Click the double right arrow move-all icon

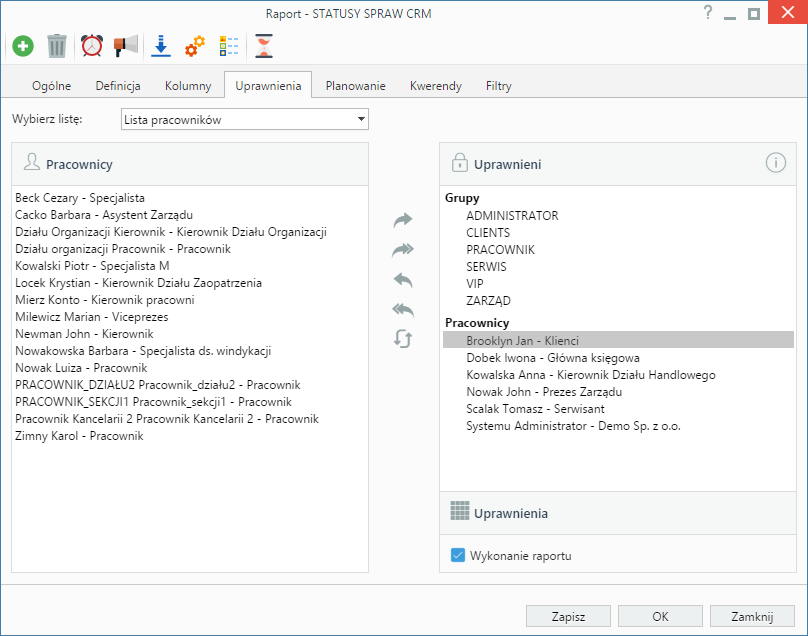[403, 250]
